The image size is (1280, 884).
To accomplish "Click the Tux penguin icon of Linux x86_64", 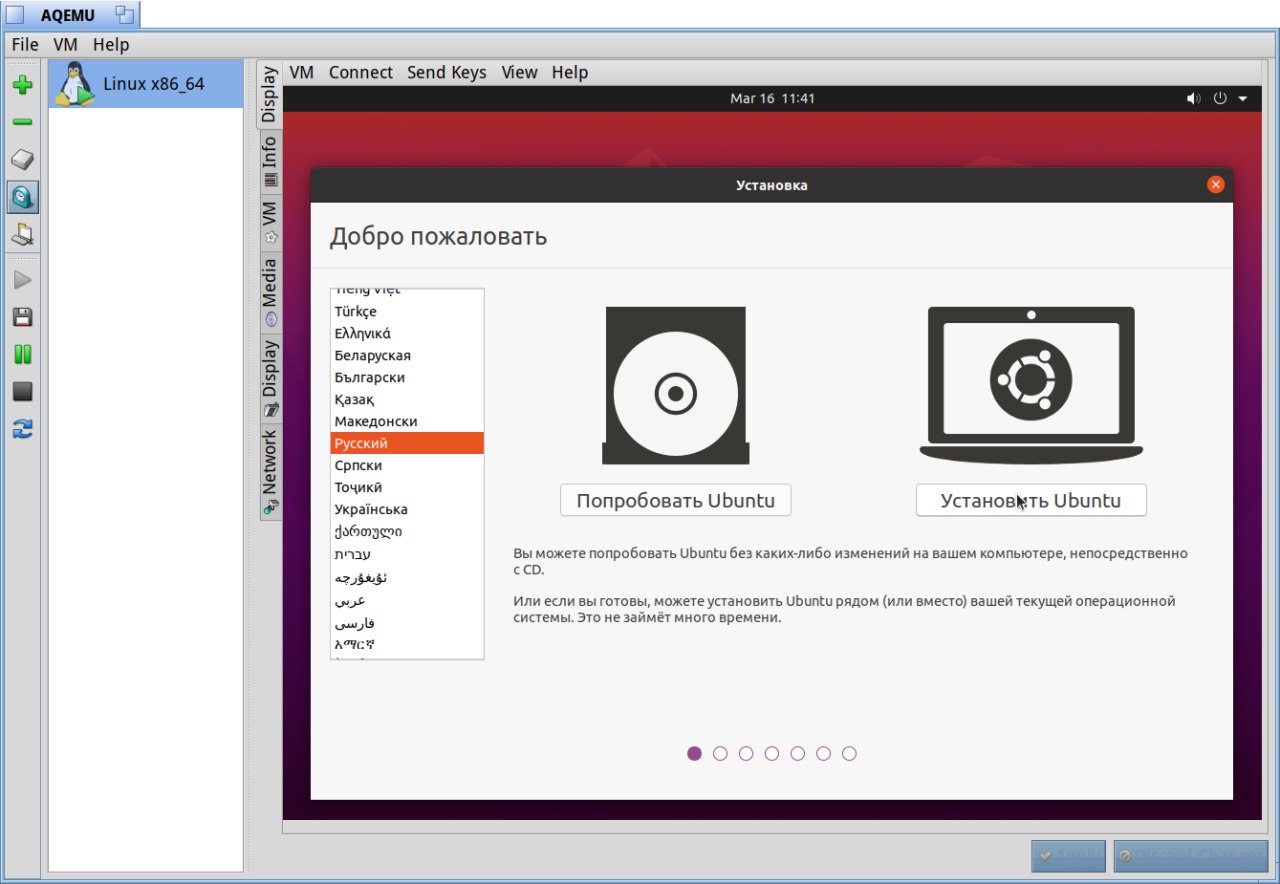I will click(x=74, y=84).
